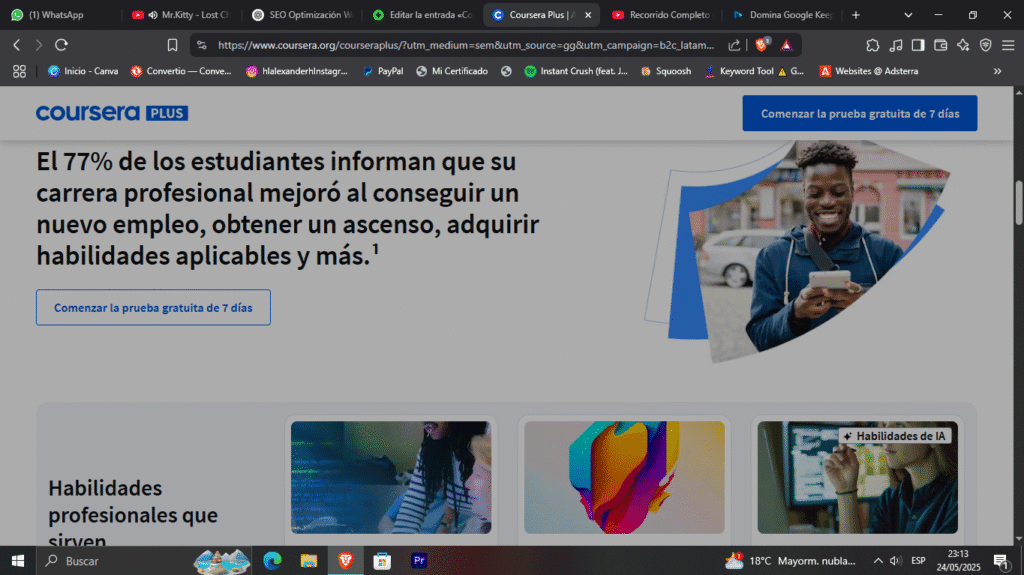Open Mi Certificado bookmark
This screenshot has height=575, width=1024.
(452, 71)
